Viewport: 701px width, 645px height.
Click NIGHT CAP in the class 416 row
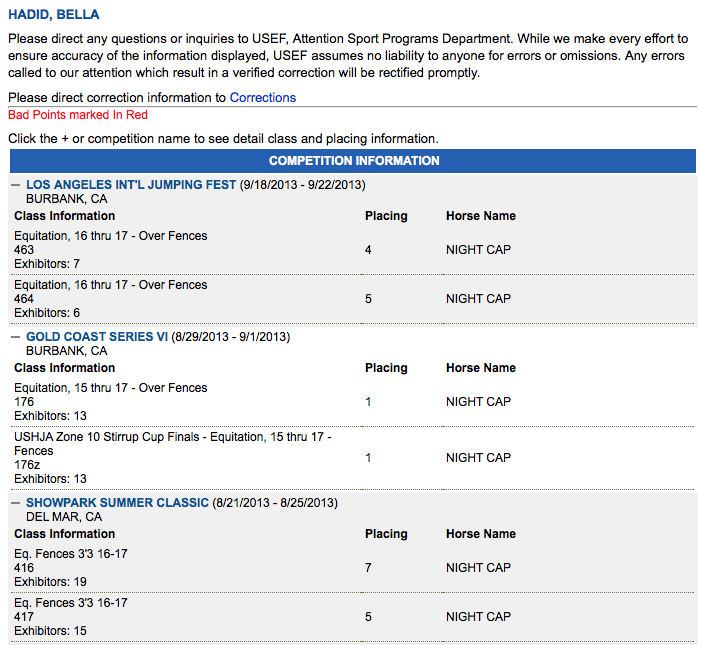click(478, 568)
